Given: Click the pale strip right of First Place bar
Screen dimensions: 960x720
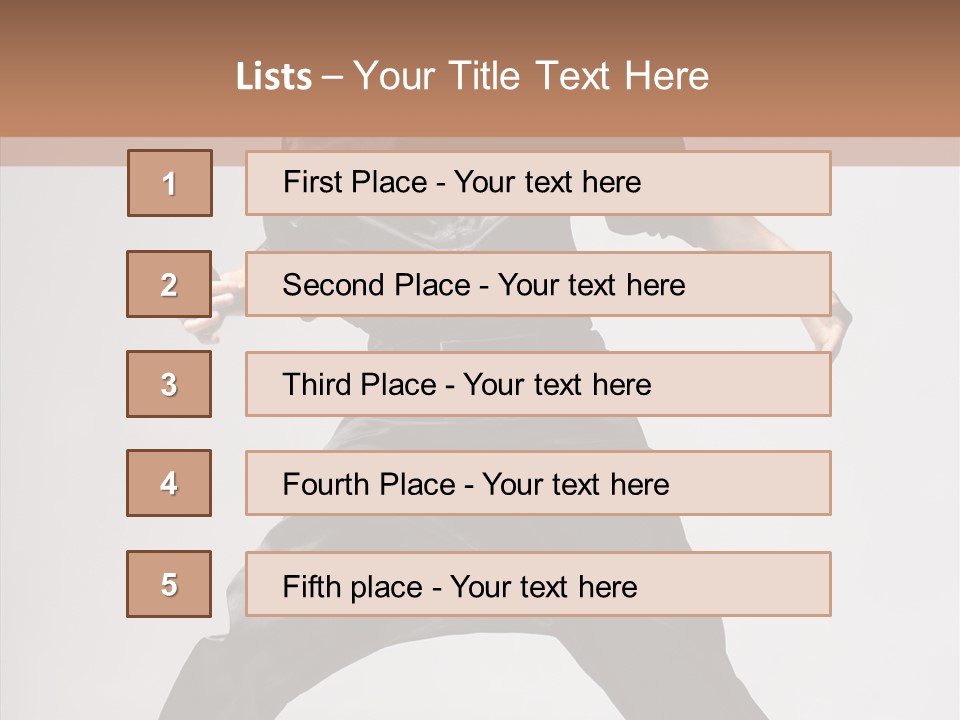Looking at the screenshot, I should point(896,152).
